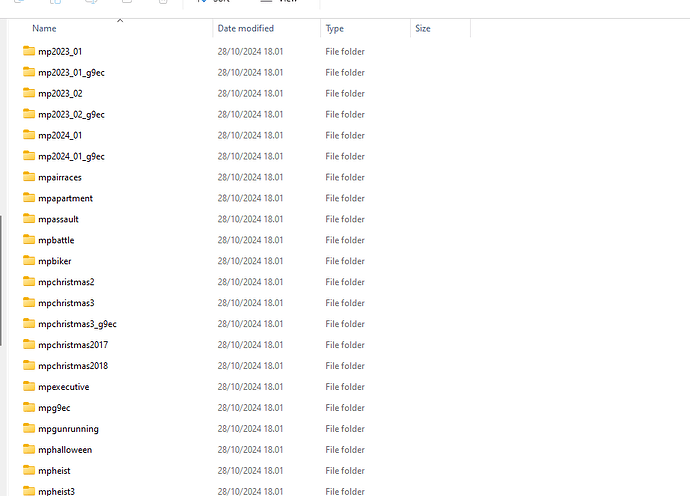This screenshot has width=690, height=496.
Task: Click the mpgunrunning folder icon
Action: click(29, 428)
